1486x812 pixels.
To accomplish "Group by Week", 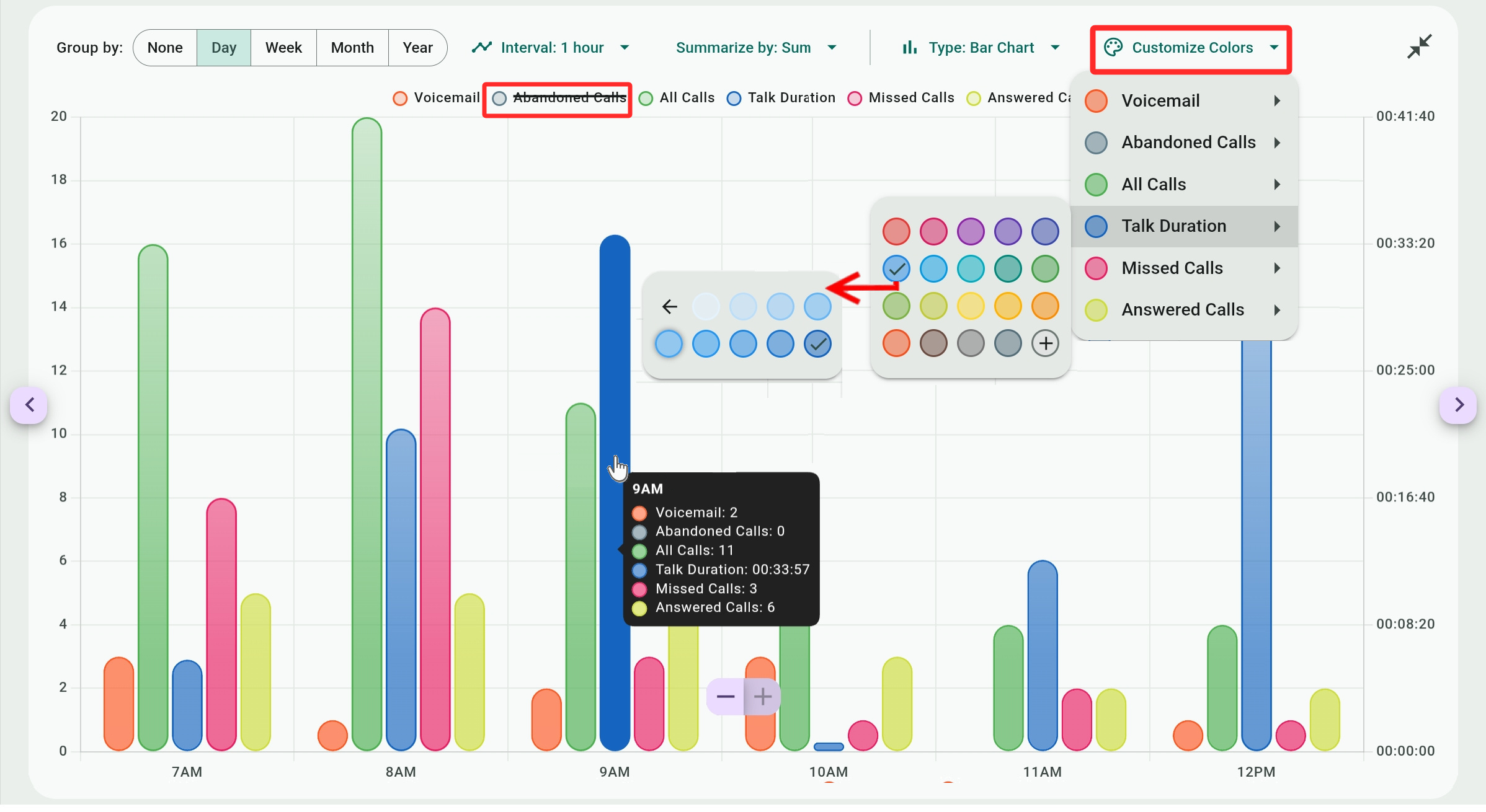I will point(283,48).
